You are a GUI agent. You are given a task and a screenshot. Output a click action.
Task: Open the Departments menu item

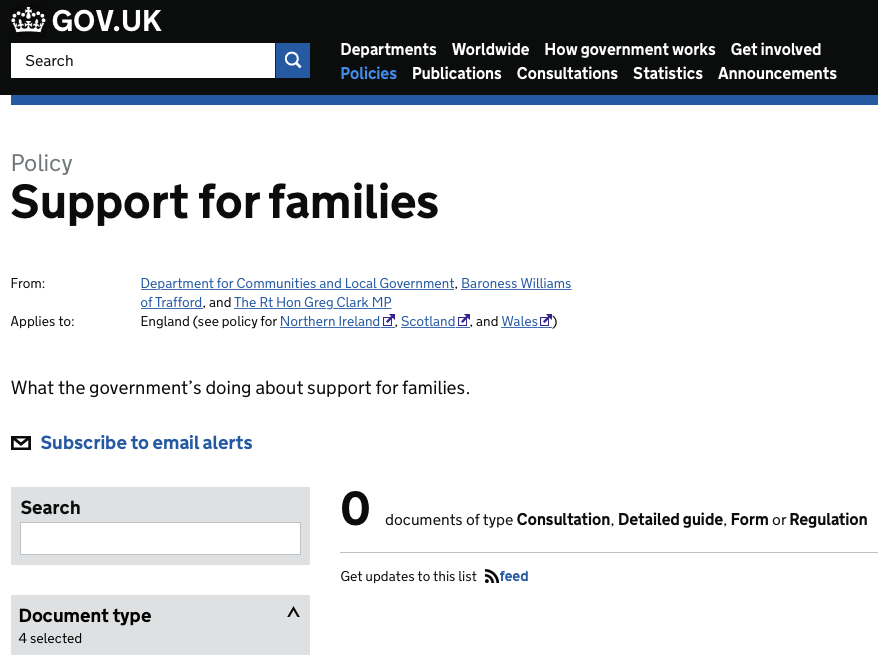pyautogui.click(x=388, y=49)
